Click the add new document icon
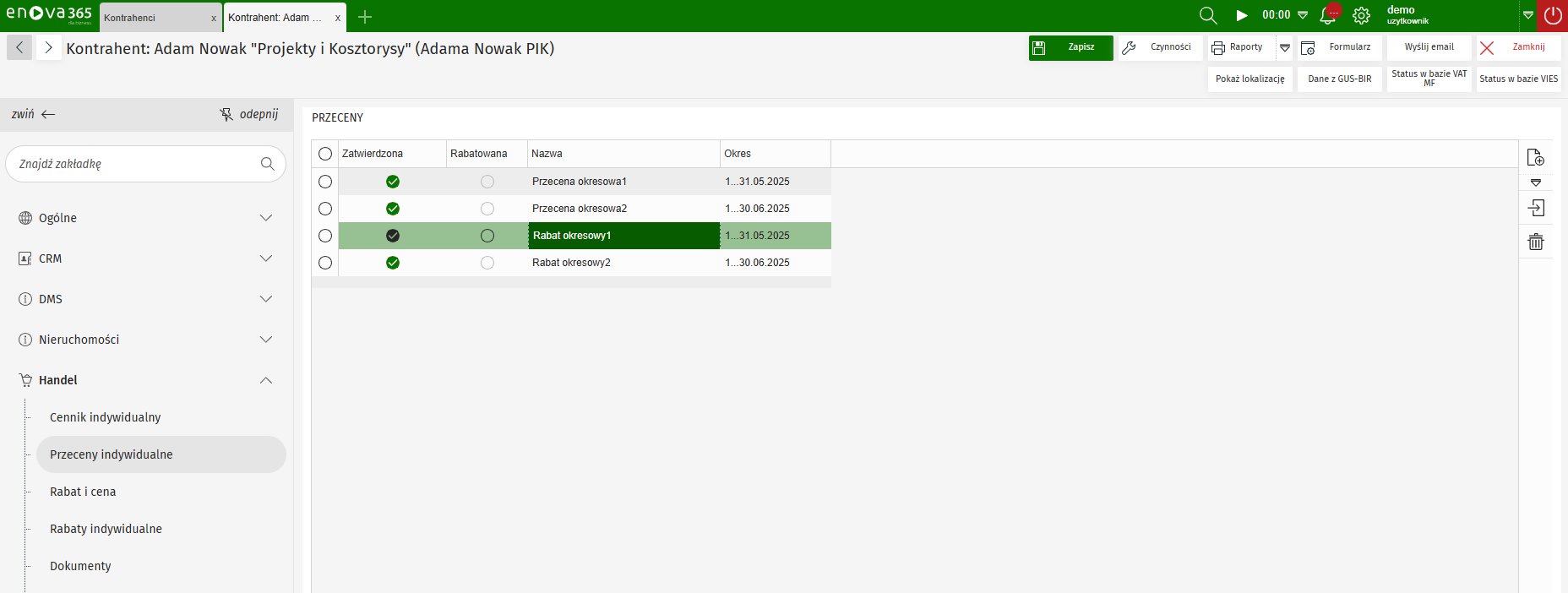 [x=1535, y=157]
